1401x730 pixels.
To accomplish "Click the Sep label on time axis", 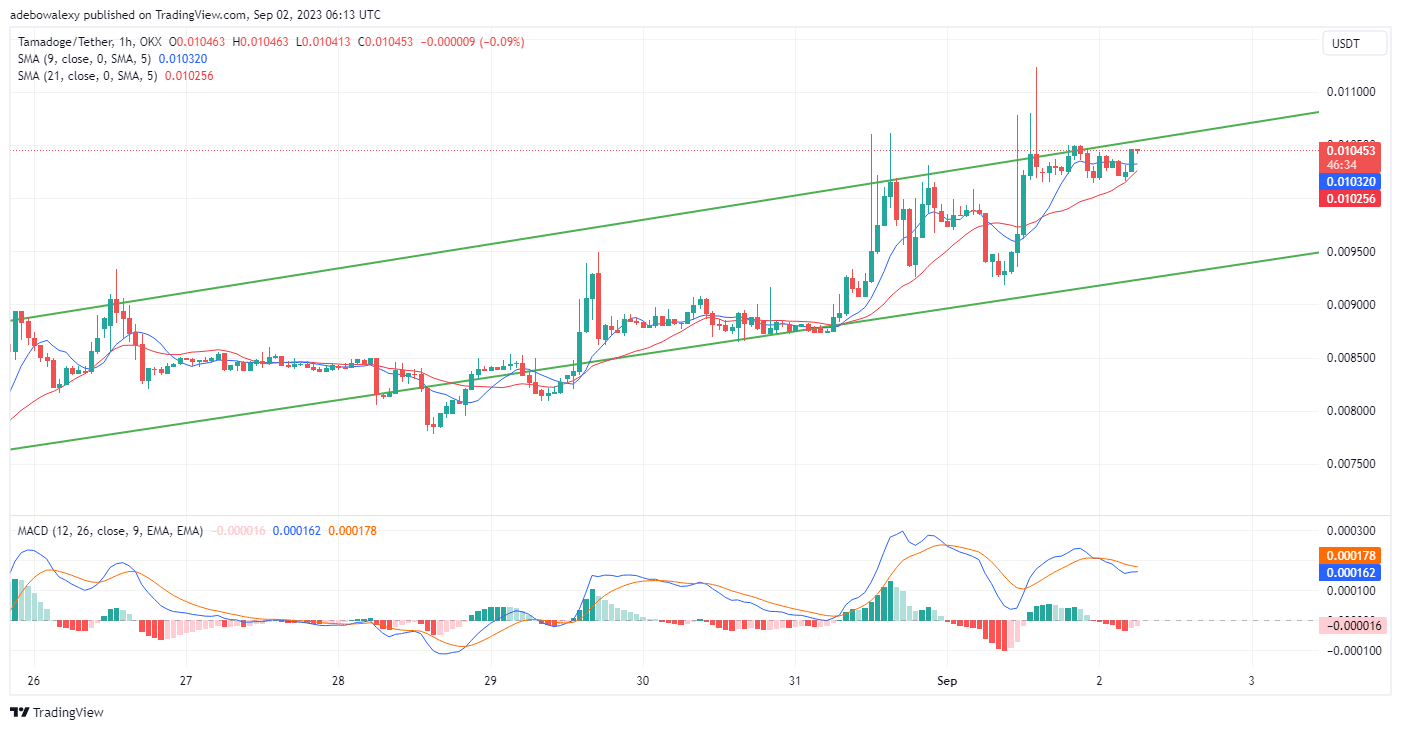I will (947, 681).
